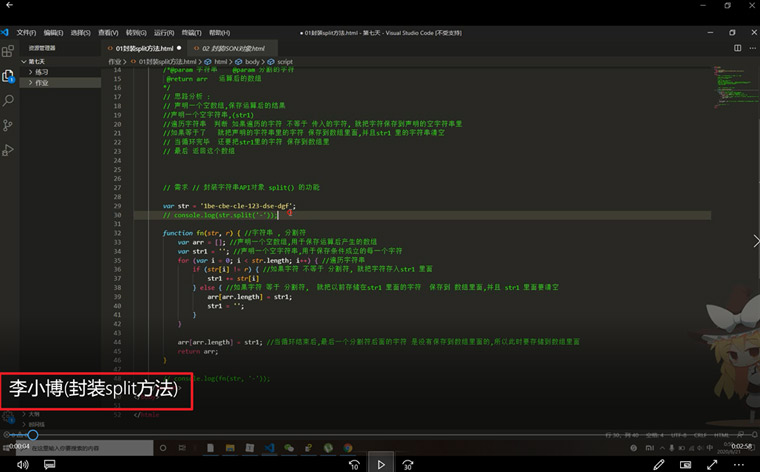760x472 pixels.
Task: Enter full screen with the diagonal arrows icon
Action: coord(712,465)
